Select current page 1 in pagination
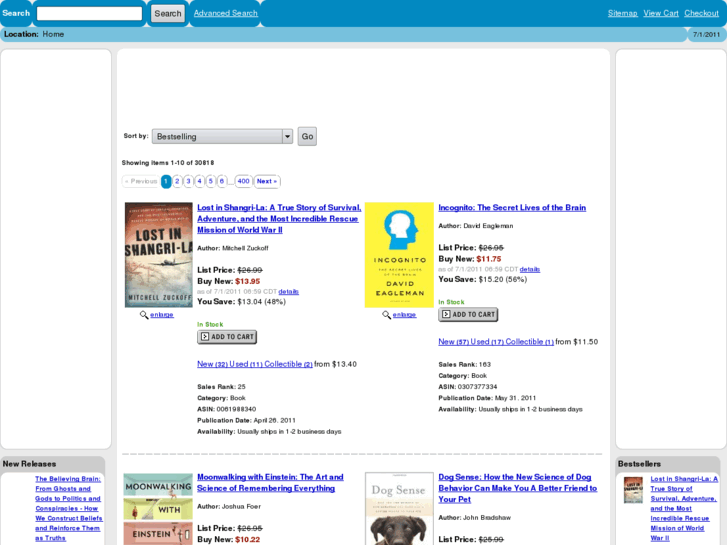727x545 pixels. (x=166, y=181)
